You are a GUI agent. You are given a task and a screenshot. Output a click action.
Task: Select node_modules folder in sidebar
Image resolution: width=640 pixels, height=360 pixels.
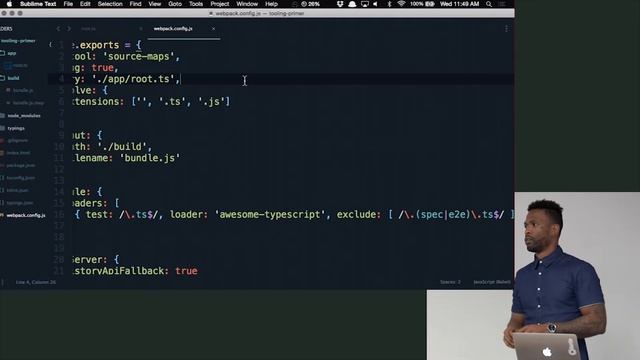tap(24, 116)
